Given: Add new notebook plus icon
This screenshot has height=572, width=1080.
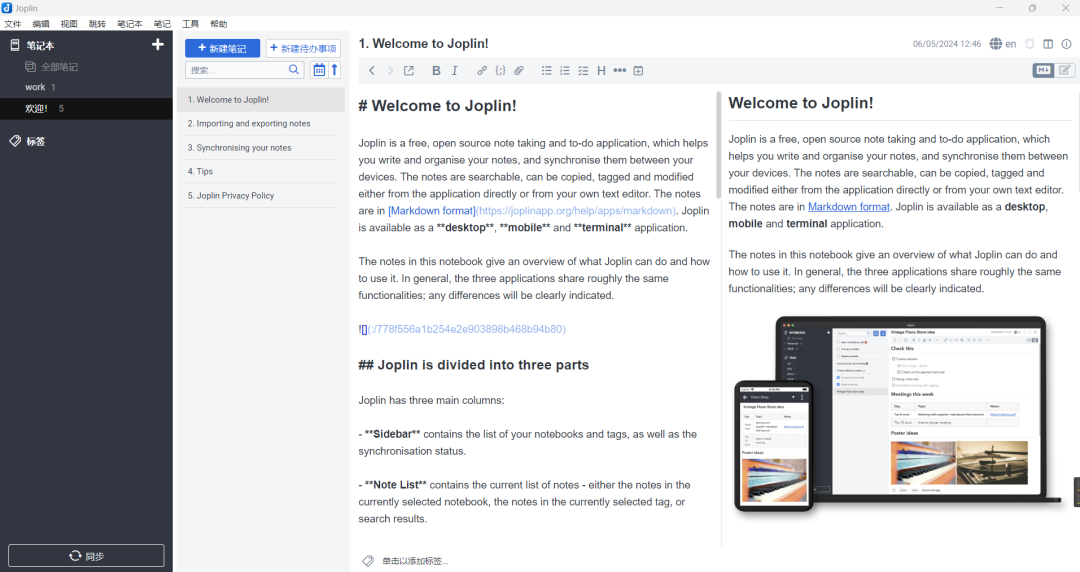Looking at the screenshot, I should (158, 45).
